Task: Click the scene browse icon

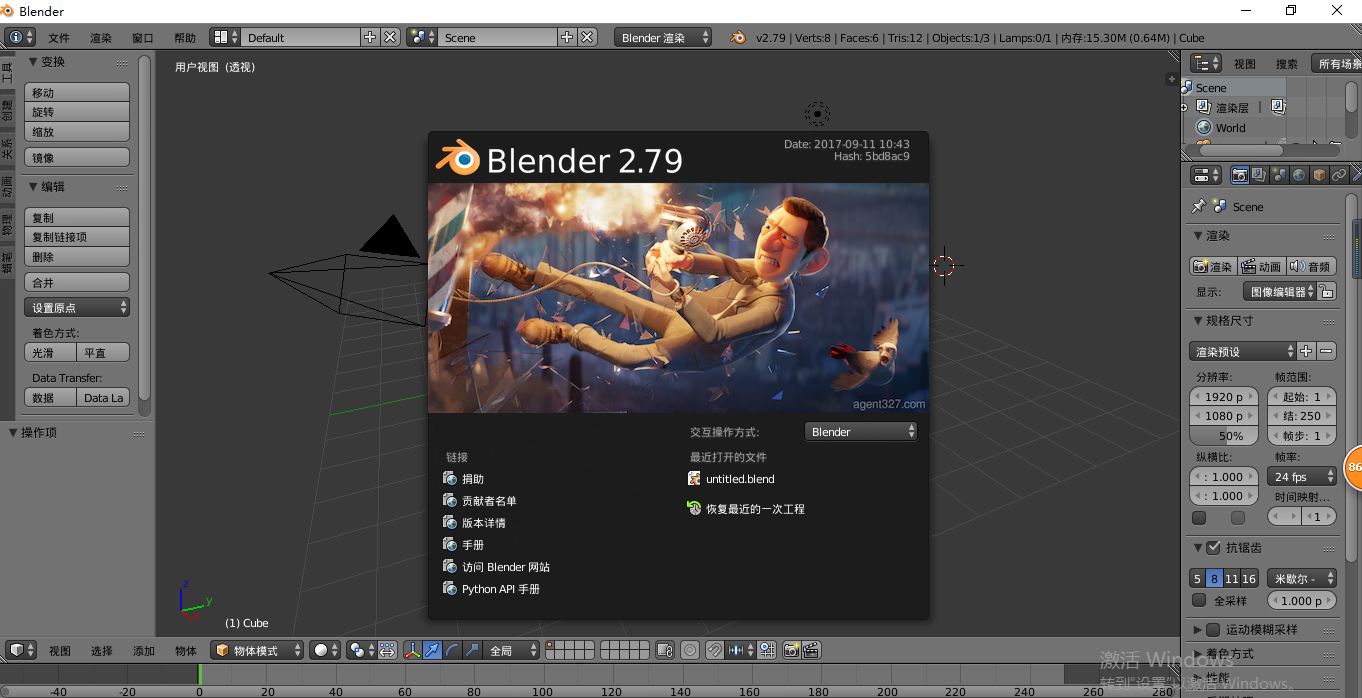Action: [422, 37]
